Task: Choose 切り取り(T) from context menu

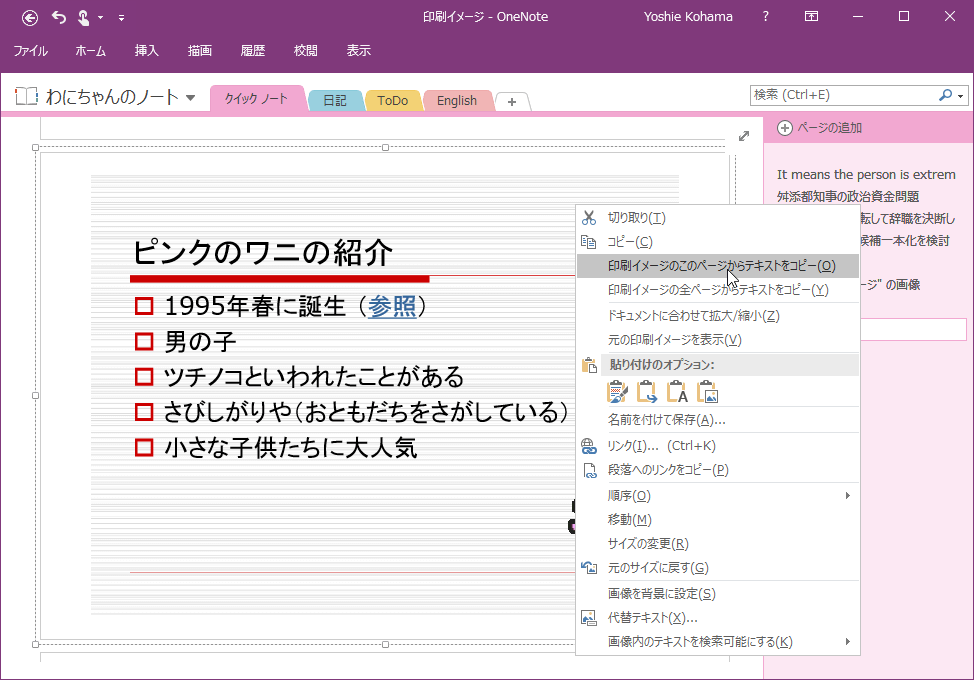Action: [717, 217]
